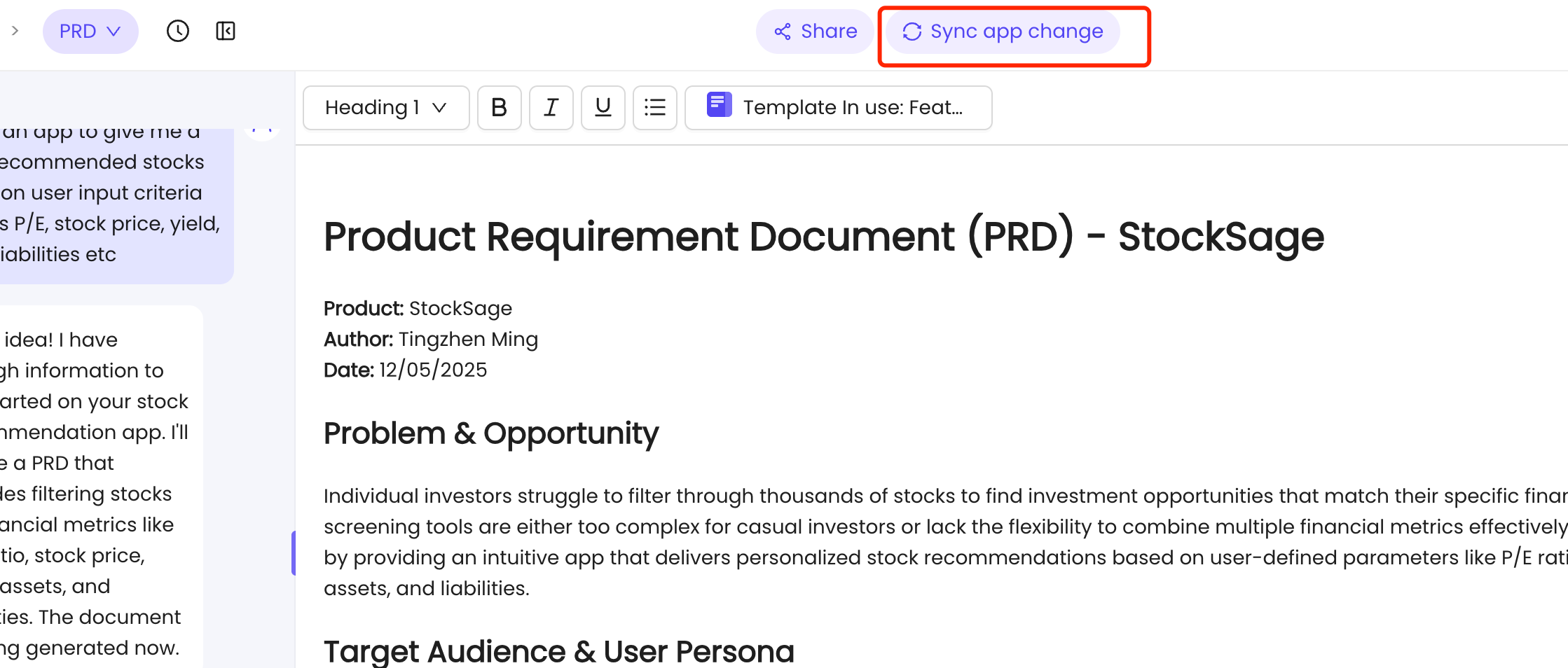This screenshot has height=668, width=1568.
Task: Toggle the bullet list formatting state
Action: click(654, 107)
